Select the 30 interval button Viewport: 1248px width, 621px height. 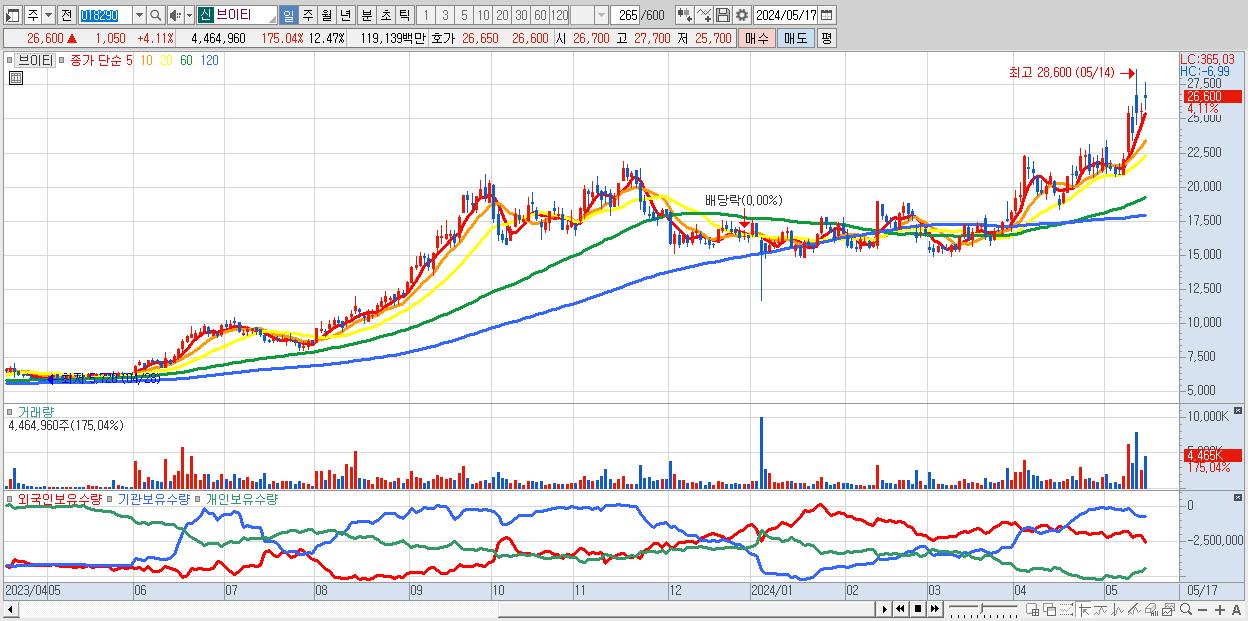coord(521,15)
